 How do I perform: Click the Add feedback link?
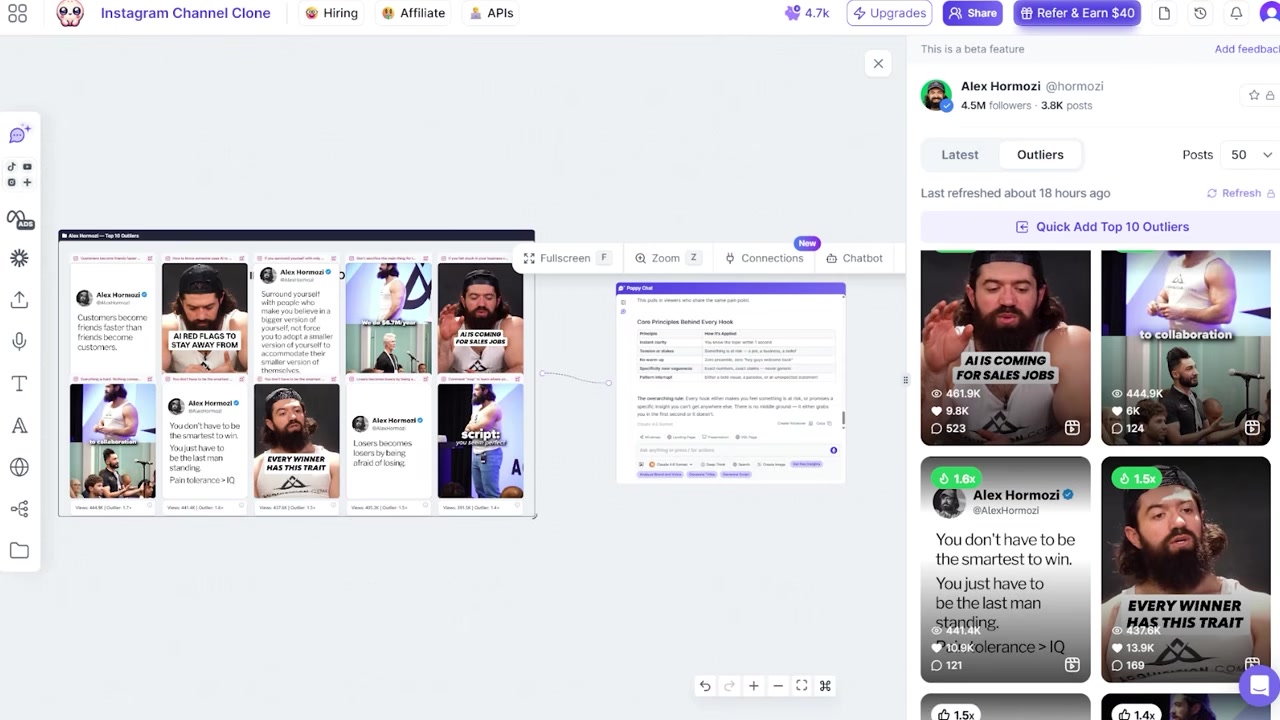[x=1247, y=49]
